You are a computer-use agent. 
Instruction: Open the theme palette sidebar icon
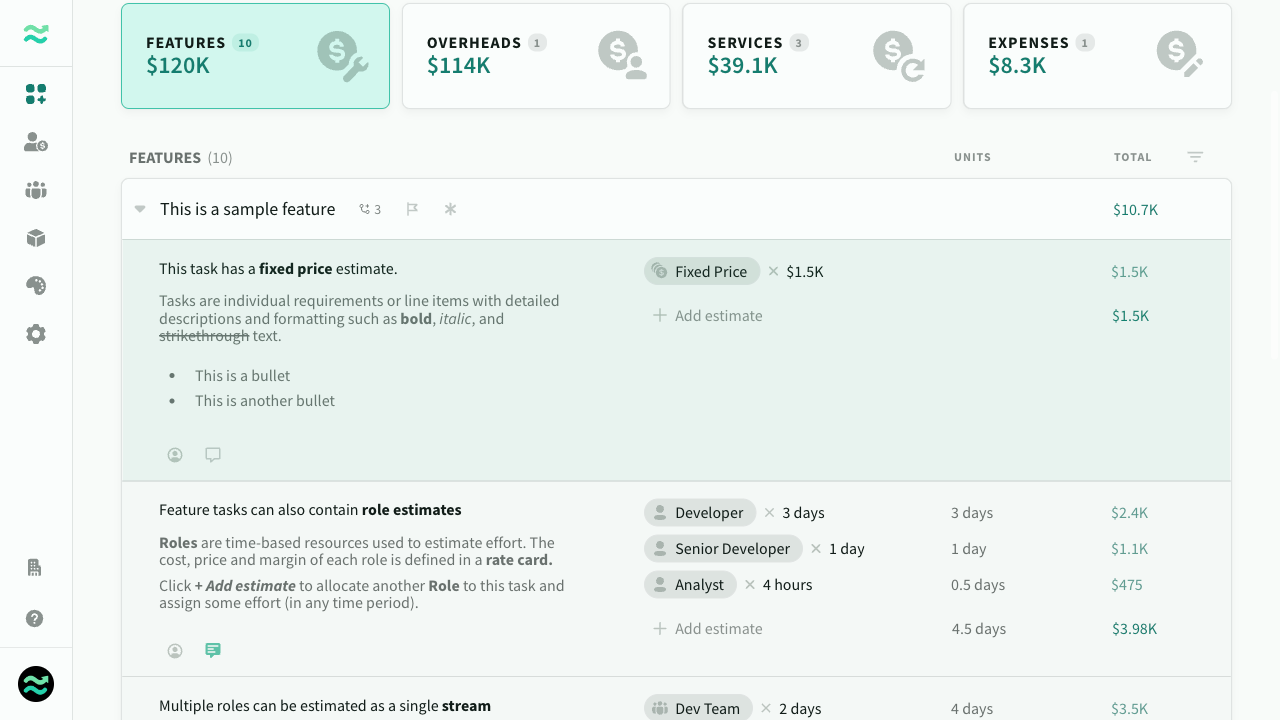pos(36,286)
